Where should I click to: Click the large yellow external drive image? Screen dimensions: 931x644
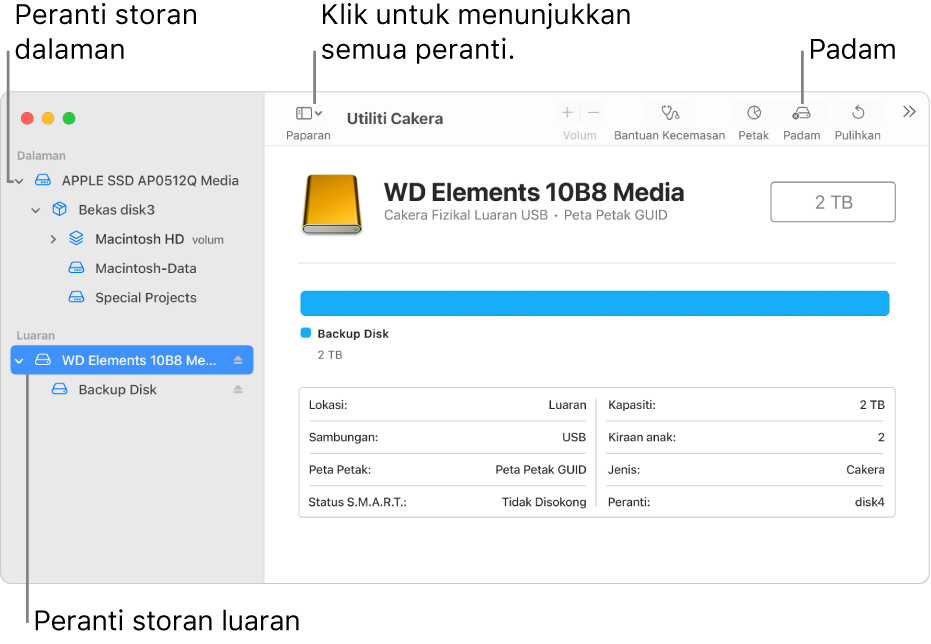[x=332, y=204]
